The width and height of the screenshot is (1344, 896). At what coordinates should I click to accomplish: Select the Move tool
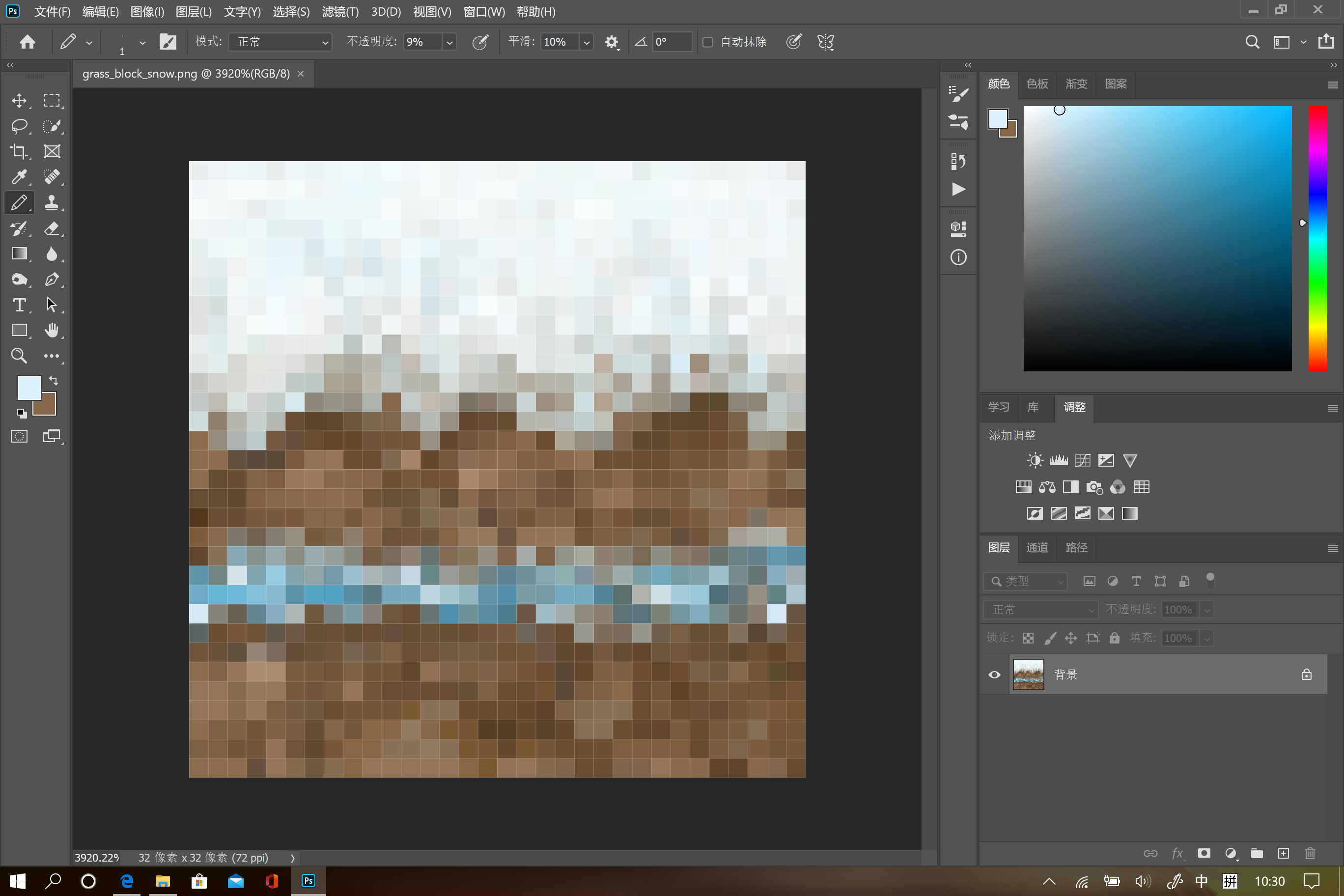tap(19, 101)
